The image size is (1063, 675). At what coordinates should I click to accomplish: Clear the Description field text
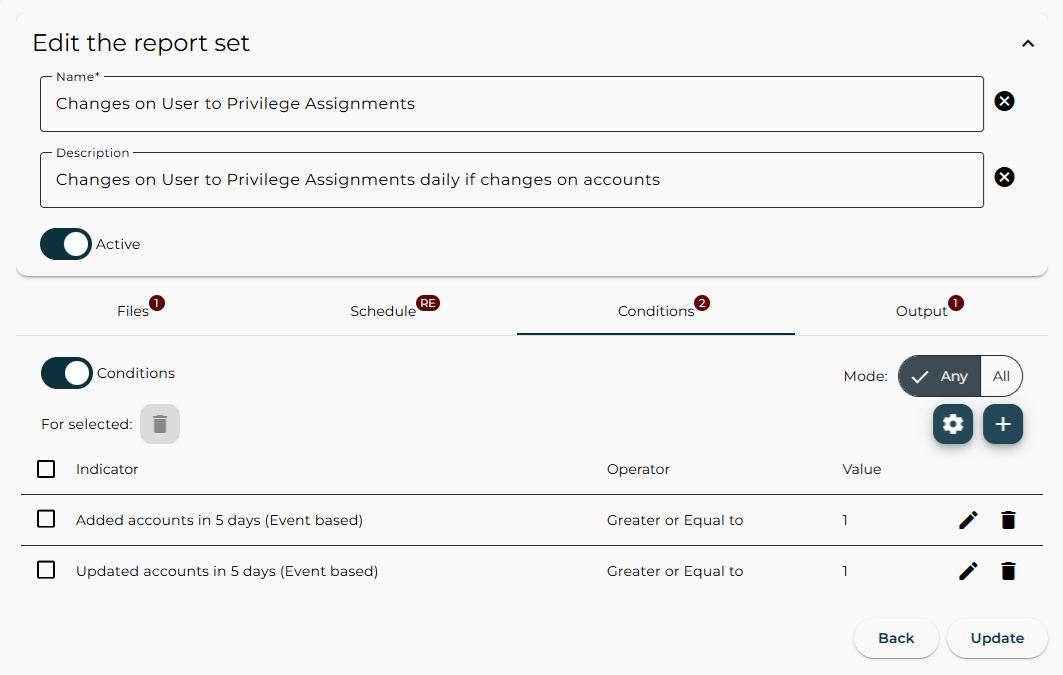pyautogui.click(x=1005, y=177)
